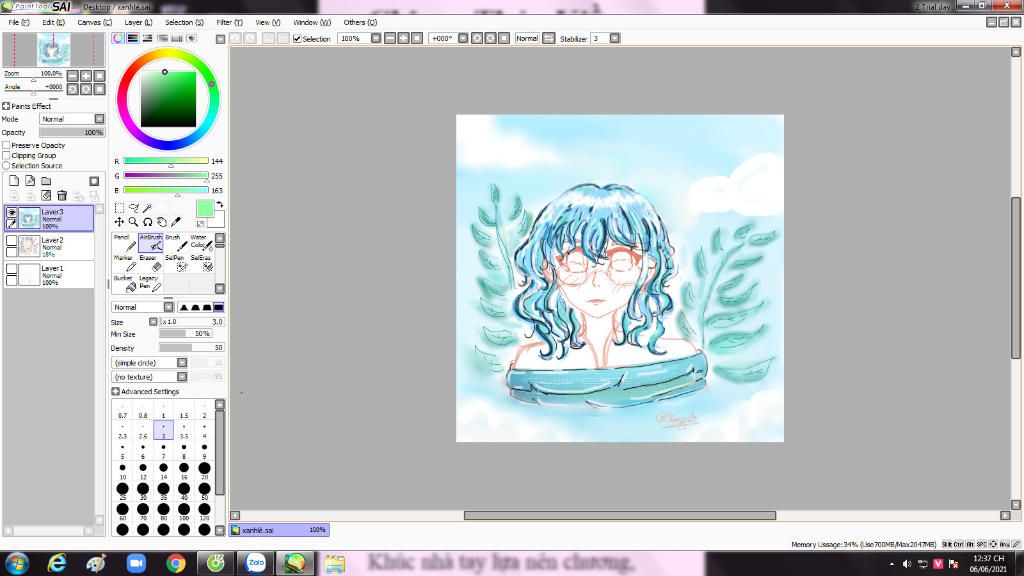The width and height of the screenshot is (1024, 576).
Task: Open the simple circle brush shape dropdown
Action: (150, 362)
